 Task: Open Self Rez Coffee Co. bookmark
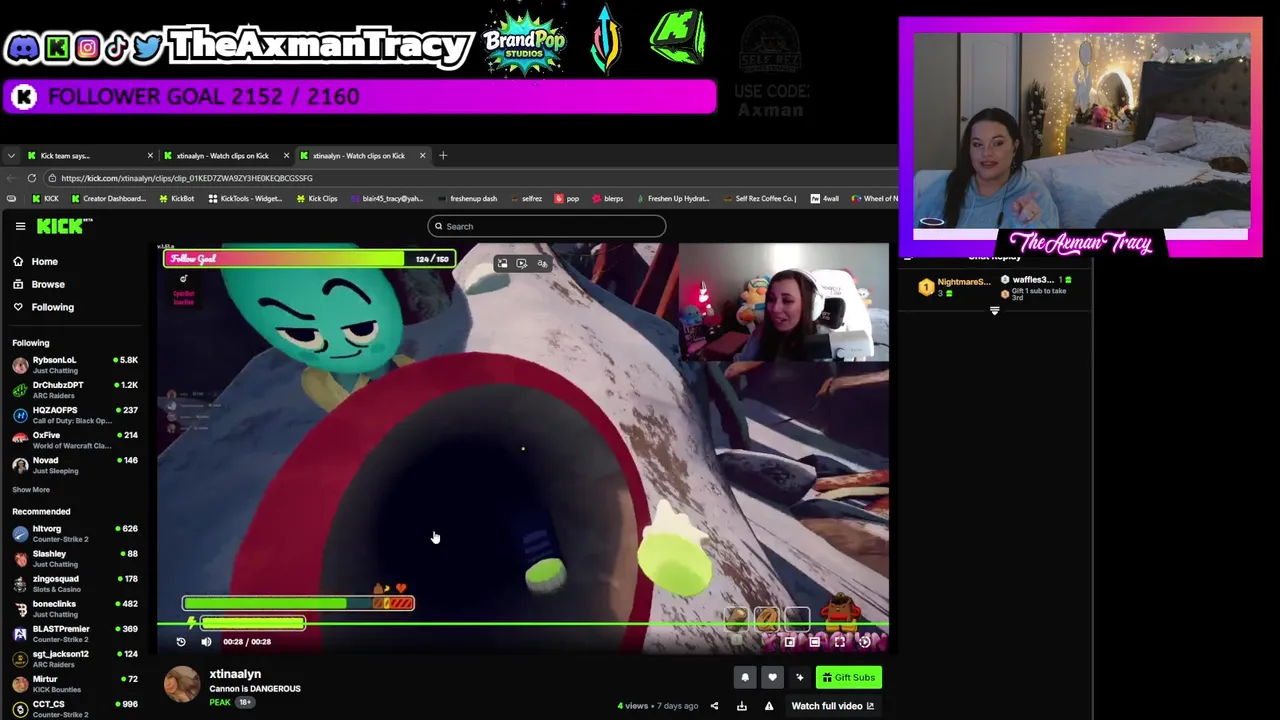click(759, 198)
